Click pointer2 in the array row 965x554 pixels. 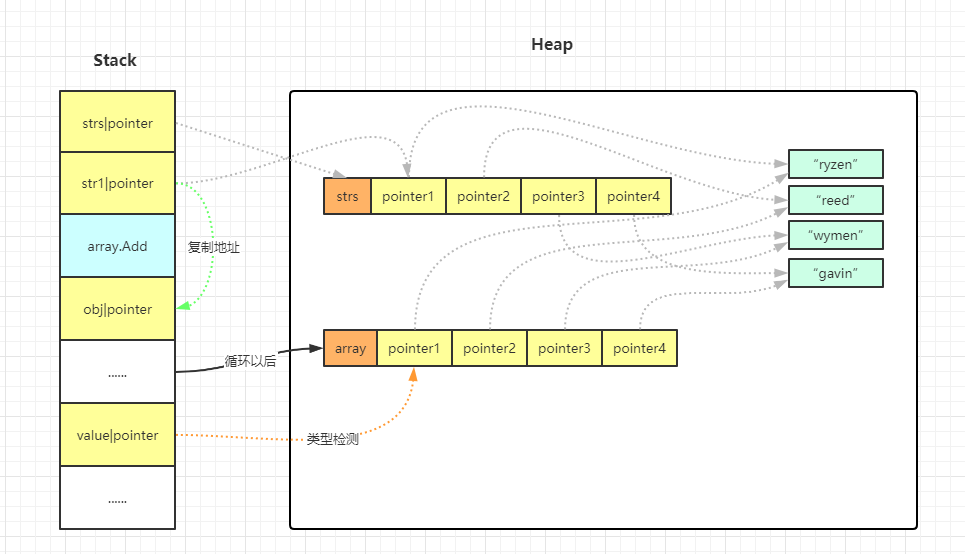pos(489,348)
